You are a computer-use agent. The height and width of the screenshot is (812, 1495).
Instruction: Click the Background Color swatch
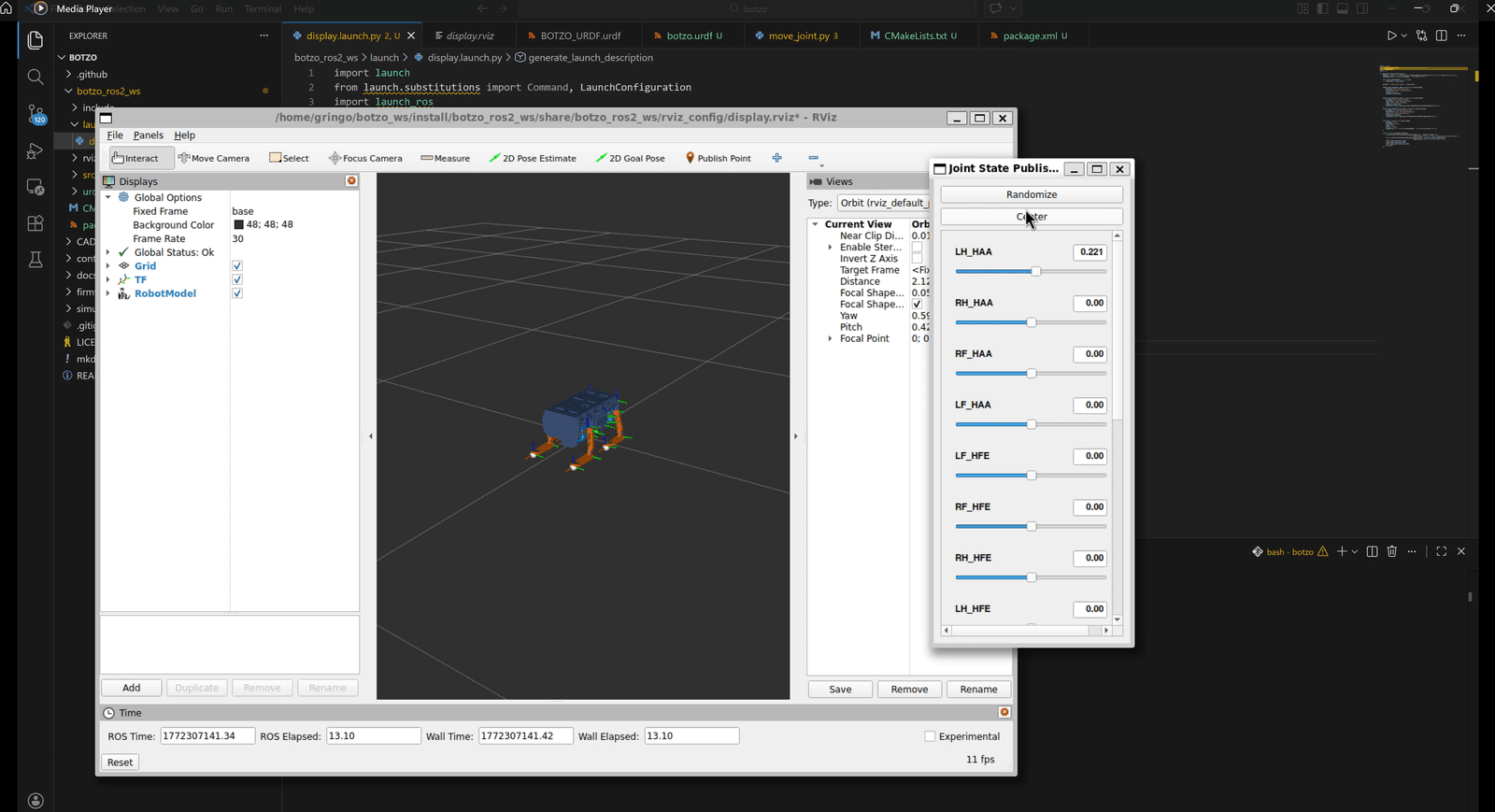[x=238, y=225]
